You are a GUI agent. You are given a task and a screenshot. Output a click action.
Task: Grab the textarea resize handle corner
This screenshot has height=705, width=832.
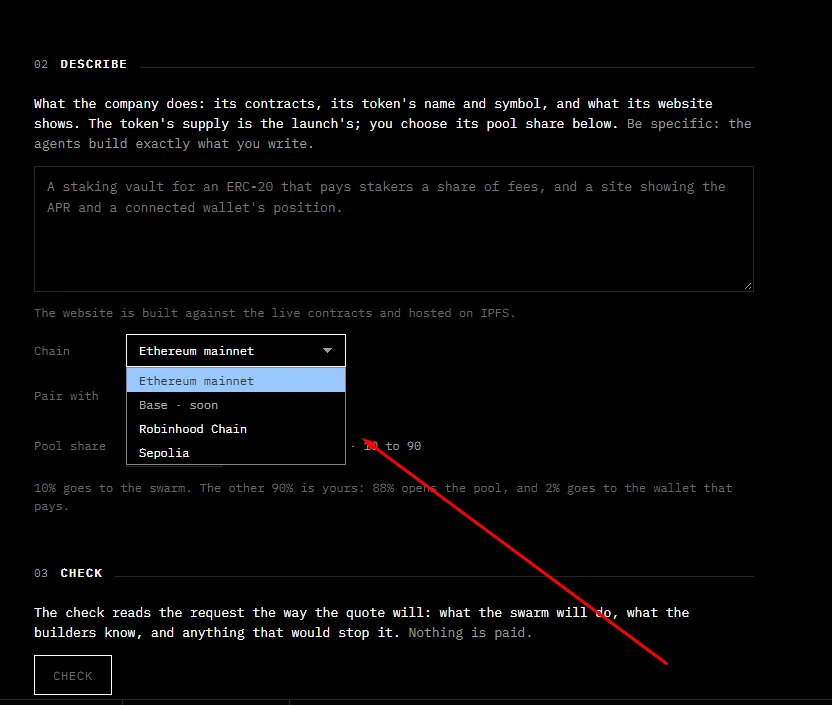748,286
